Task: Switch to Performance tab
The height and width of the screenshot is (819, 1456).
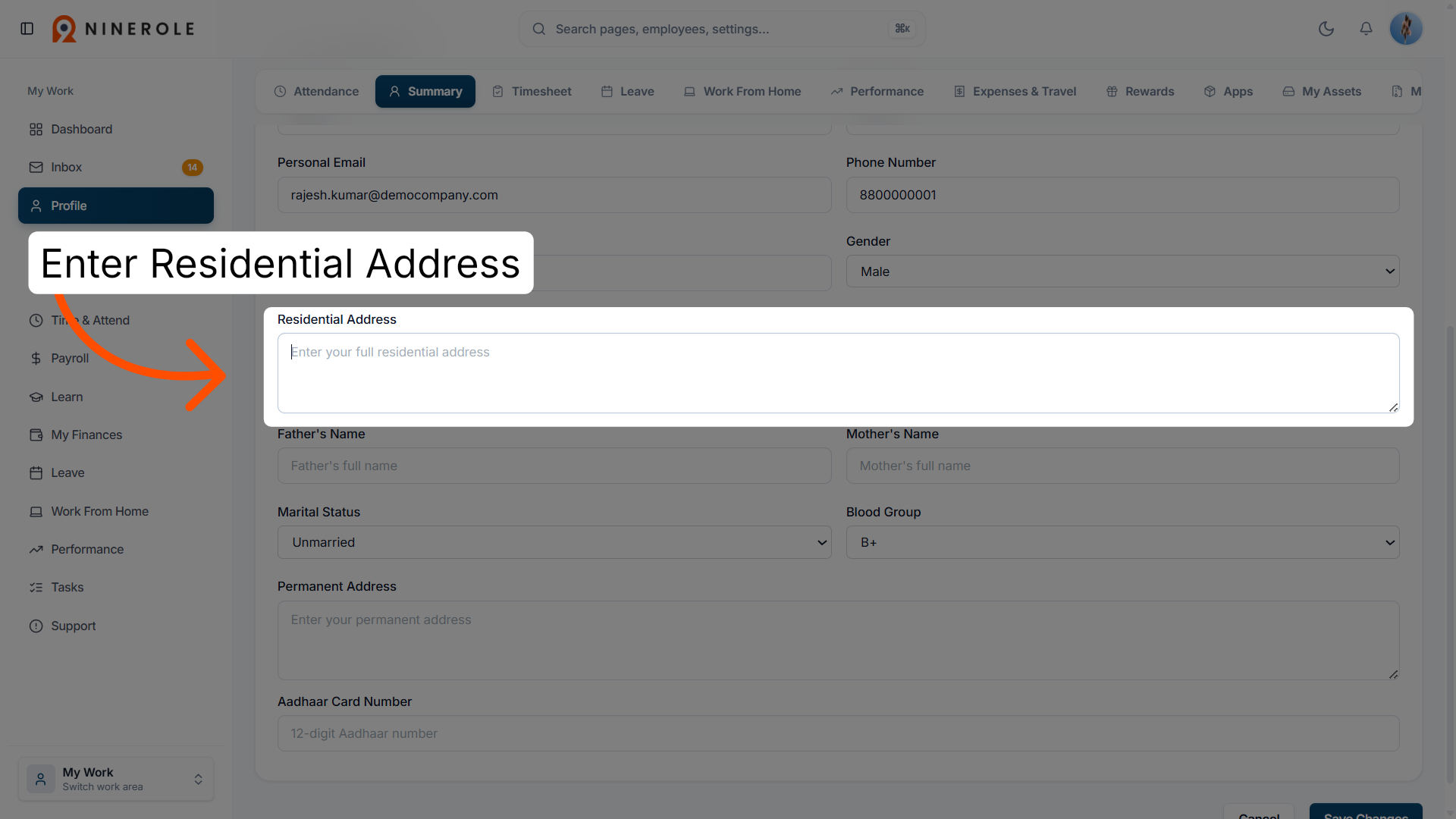Action: pyautogui.click(x=877, y=91)
